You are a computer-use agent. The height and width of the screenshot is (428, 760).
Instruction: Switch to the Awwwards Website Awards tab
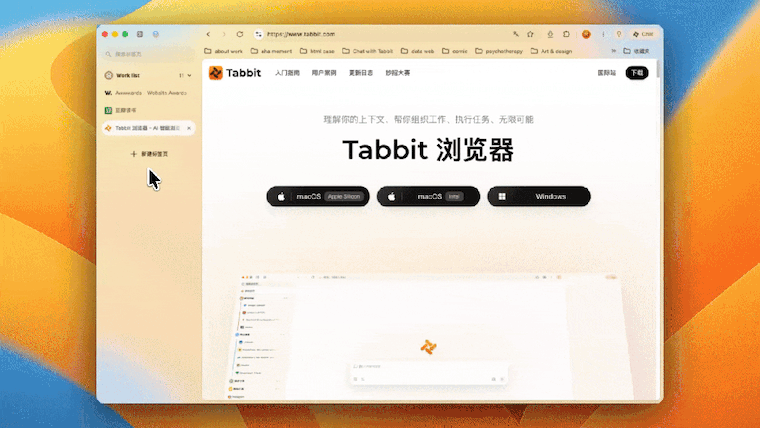(148, 93)
